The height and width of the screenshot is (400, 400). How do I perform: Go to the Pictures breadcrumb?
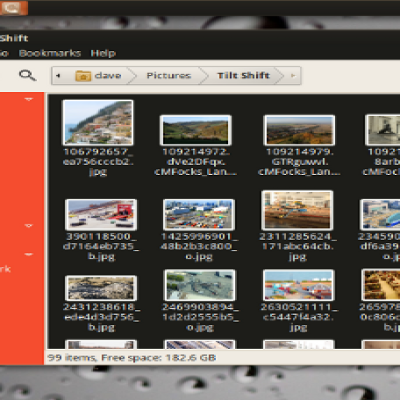click(x=169, y=76)
